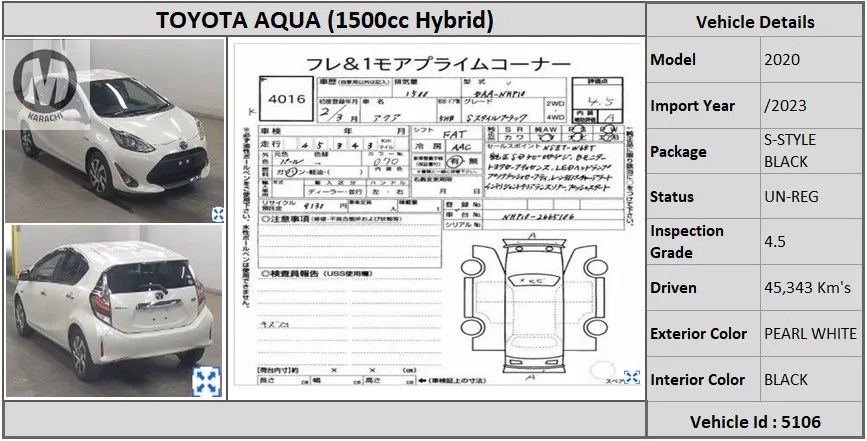Click the Import Year label

click(692, 106)
